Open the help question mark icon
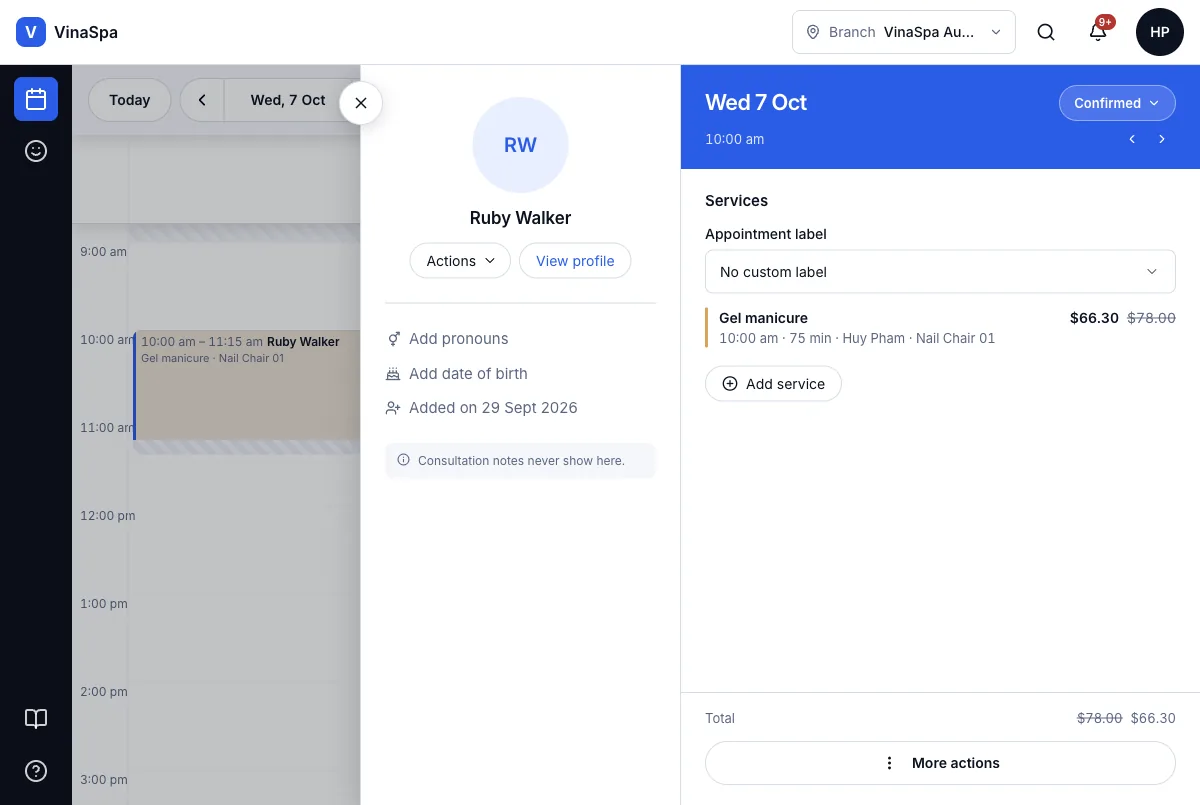Image resolution: width=1200 pixels, height=805 pixels. pos(36,771)
